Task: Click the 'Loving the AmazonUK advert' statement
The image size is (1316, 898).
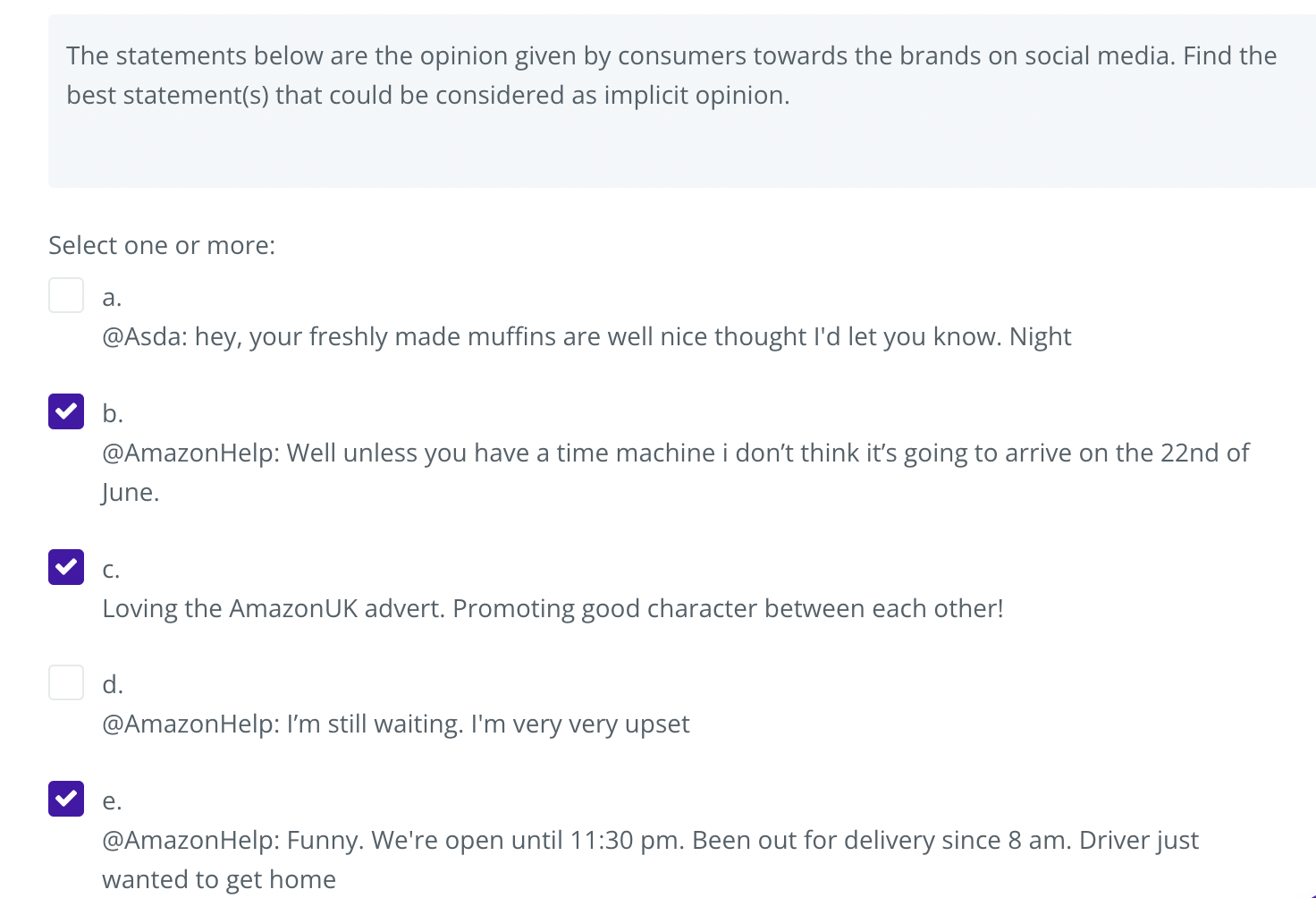Action: 553,608
